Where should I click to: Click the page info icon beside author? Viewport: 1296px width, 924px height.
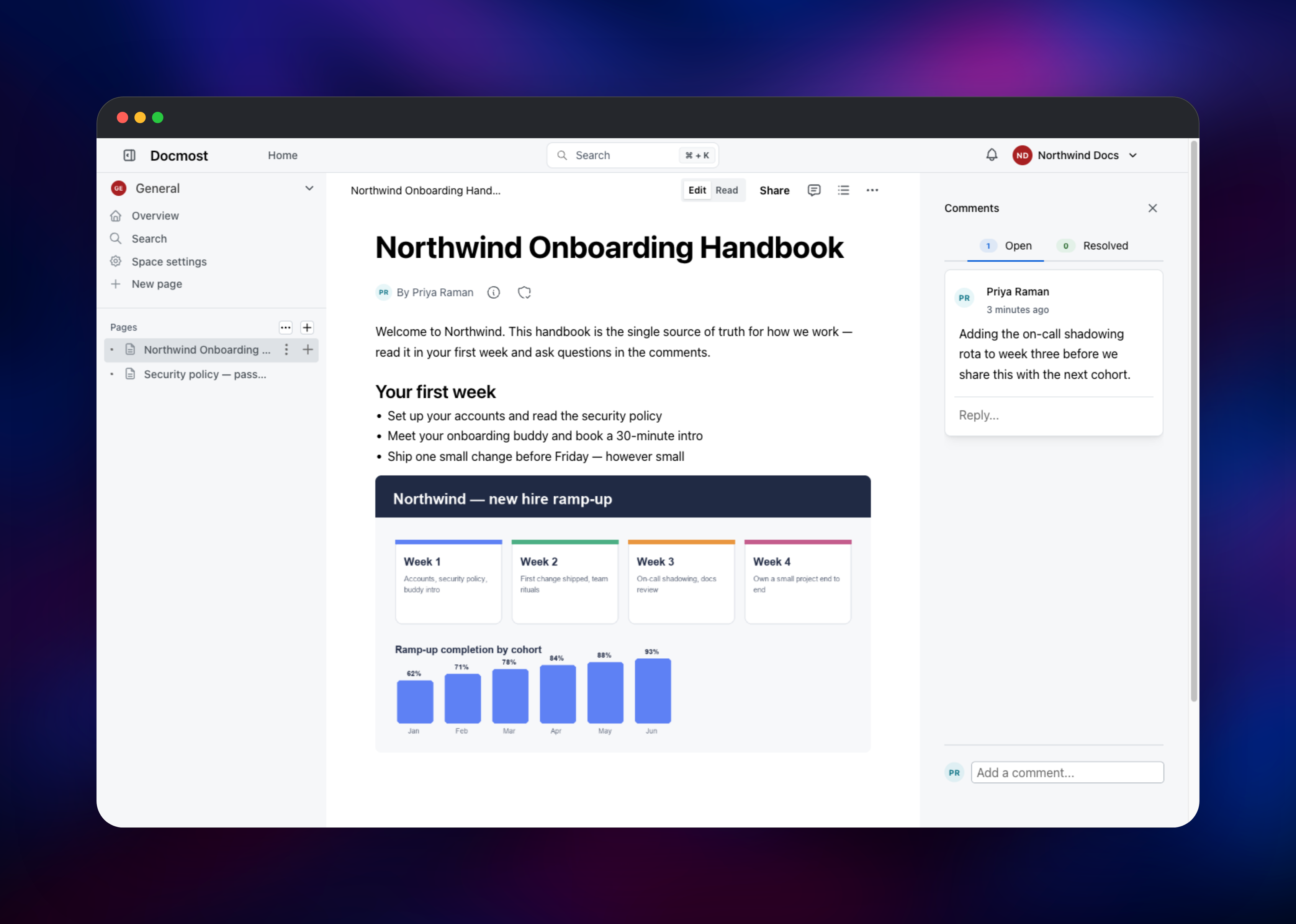coord(493,293)
